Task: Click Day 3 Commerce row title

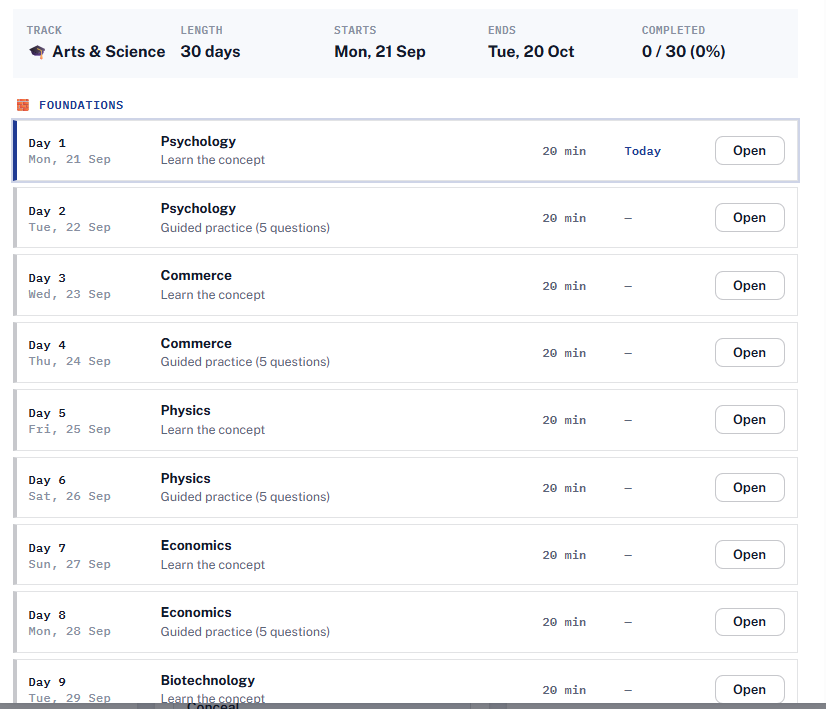Action: 196,275
